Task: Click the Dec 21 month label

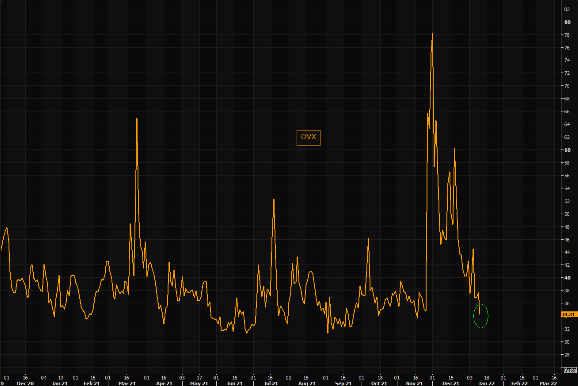Action: tap(450, 383)
